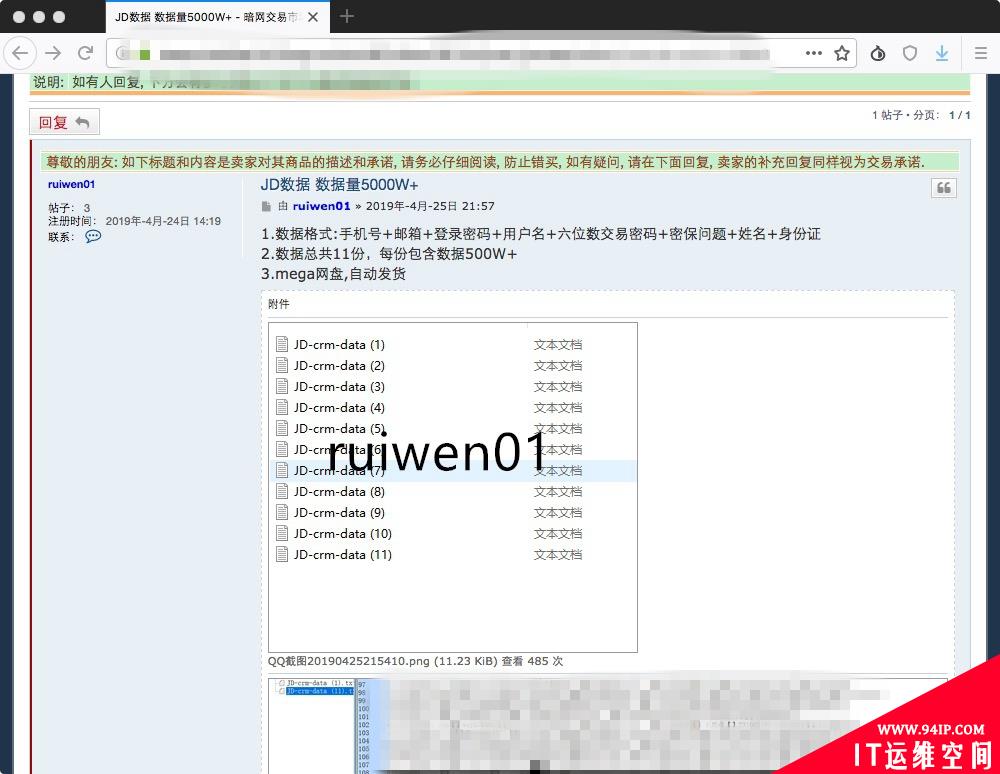Click the author link ruiwen01 in the byline
The width and height of the screenshot is (1000, 774).
[x=321, y=206]
